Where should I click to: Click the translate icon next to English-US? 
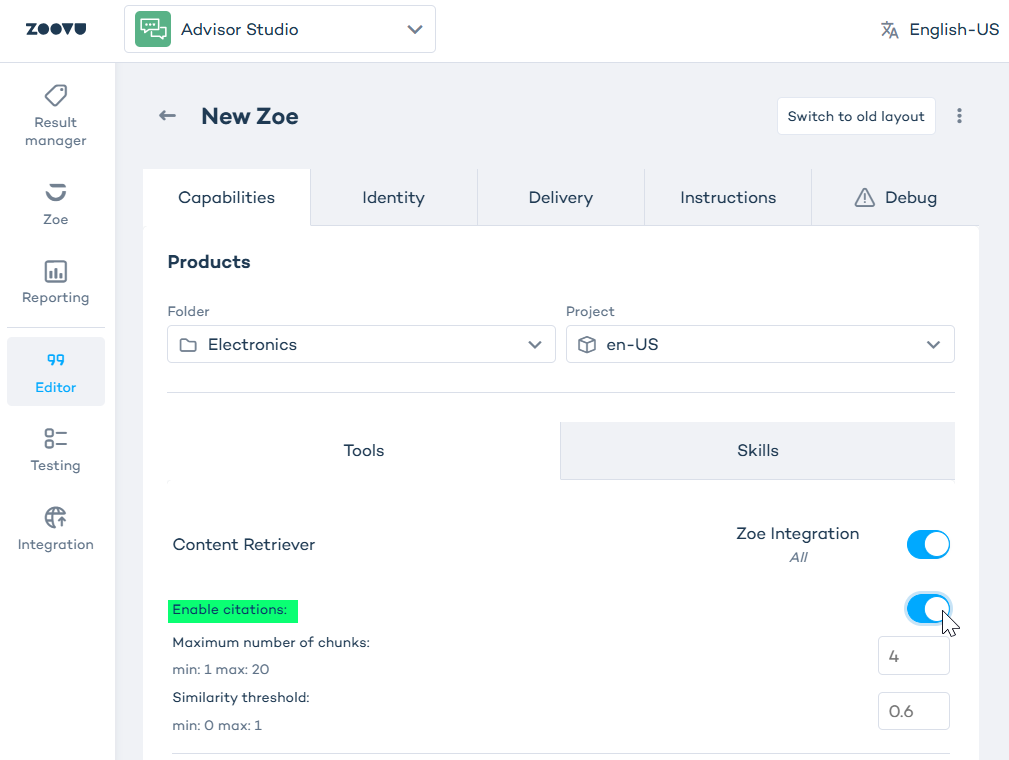pos(888,29)
